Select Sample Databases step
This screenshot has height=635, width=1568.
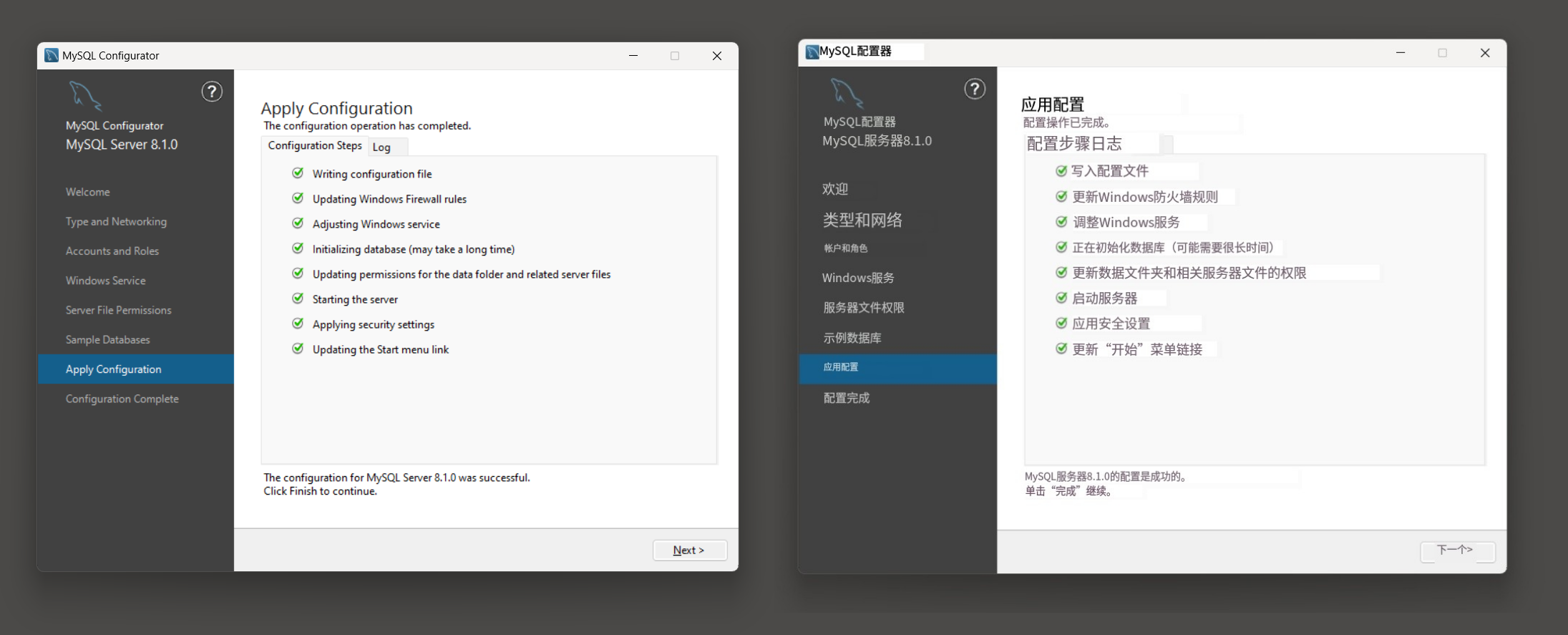pos(108,339)
